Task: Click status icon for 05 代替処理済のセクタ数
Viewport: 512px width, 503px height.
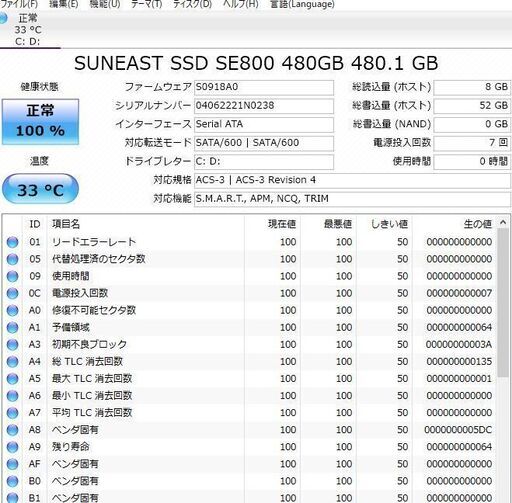Action: coord(12,259)
